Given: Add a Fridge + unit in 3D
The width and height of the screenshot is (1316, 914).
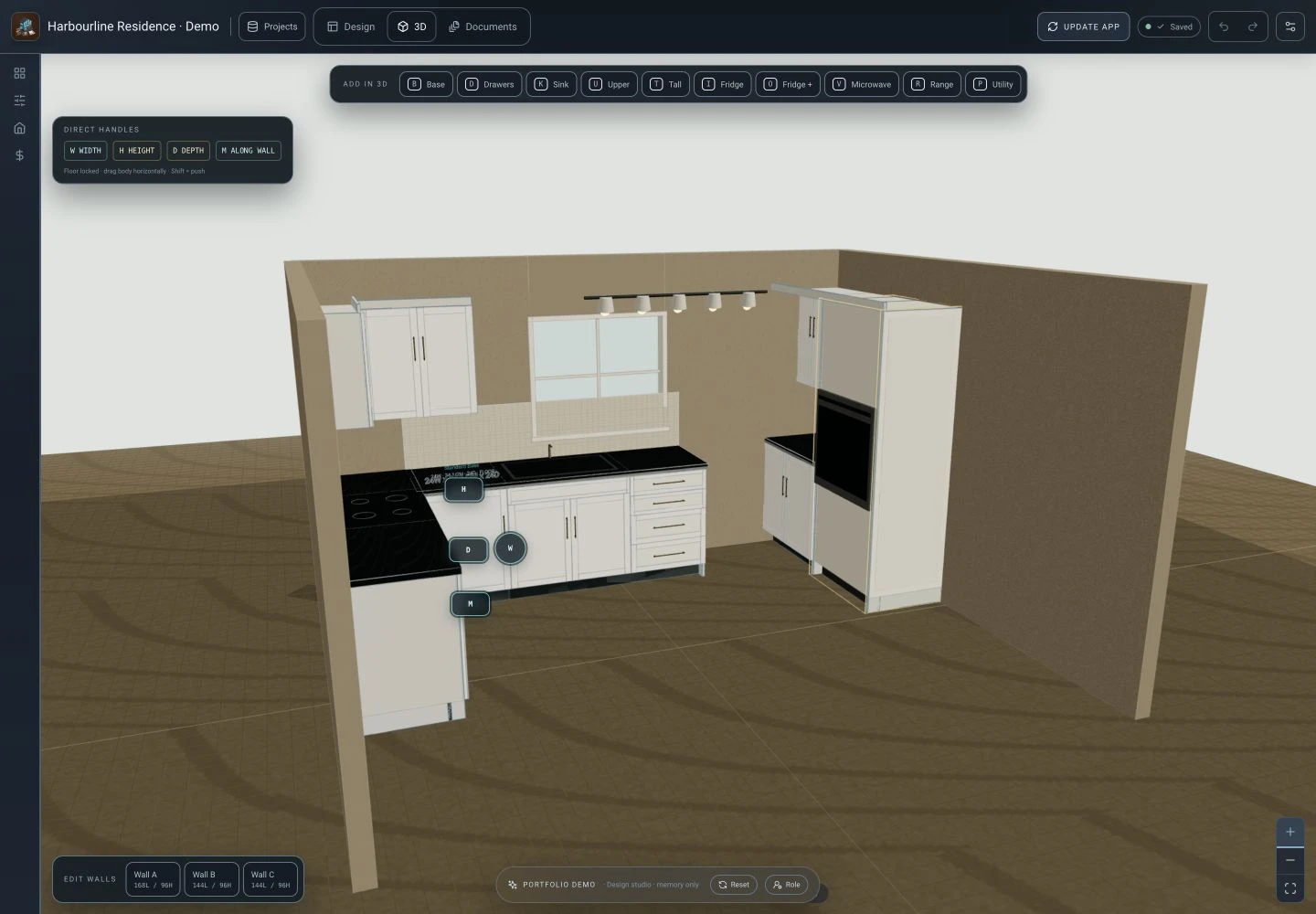Looking at the screenshot, I should point(788,84).
